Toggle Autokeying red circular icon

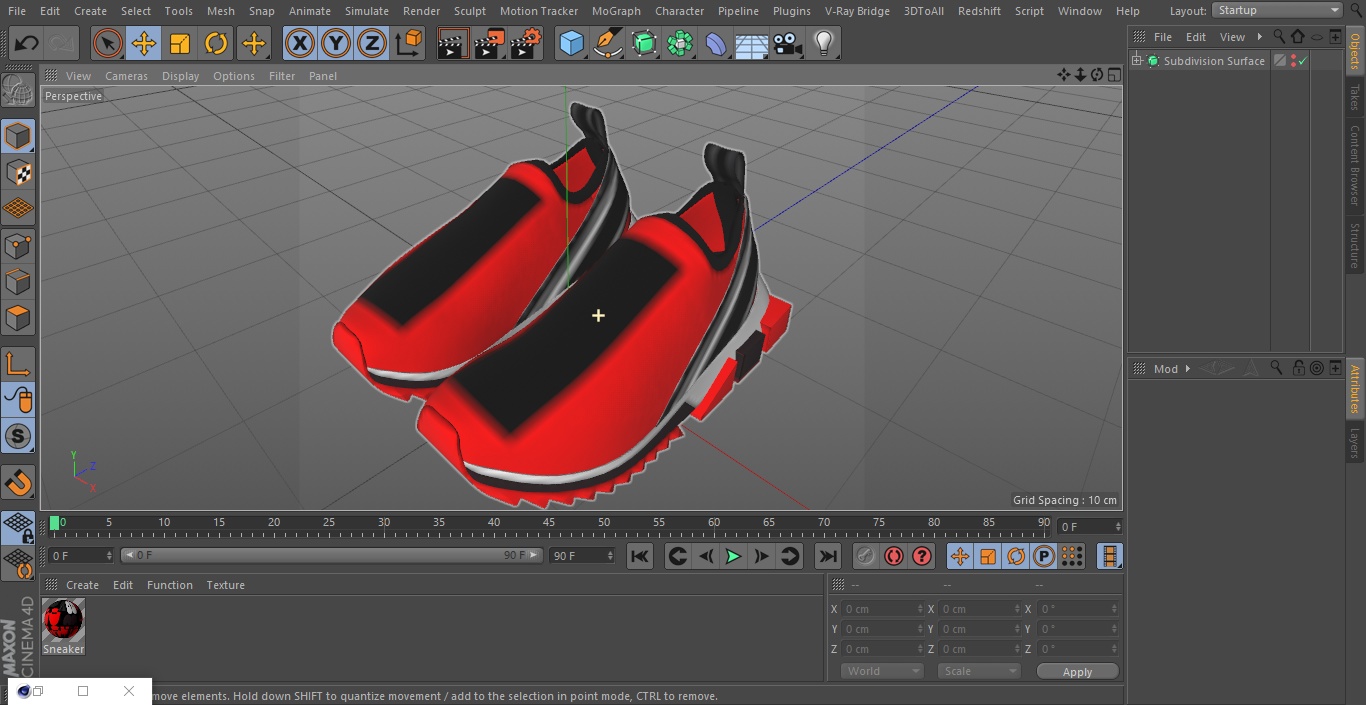click(894, 556)
